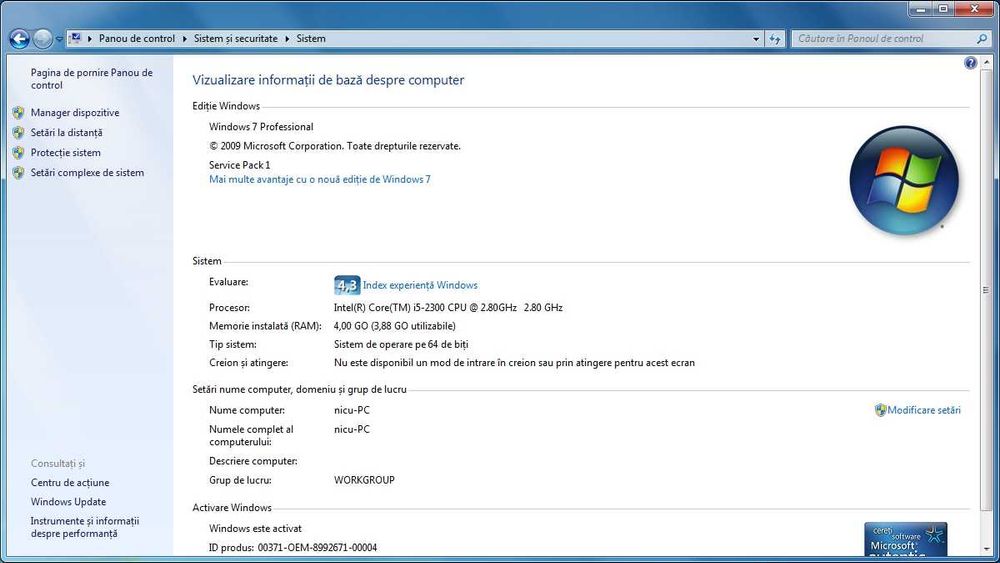This screenshot has width=1000, height=563.
Task: Click the shield icon beside Protecție sistem
Action: pyautogui.click(x=18, y=152)
